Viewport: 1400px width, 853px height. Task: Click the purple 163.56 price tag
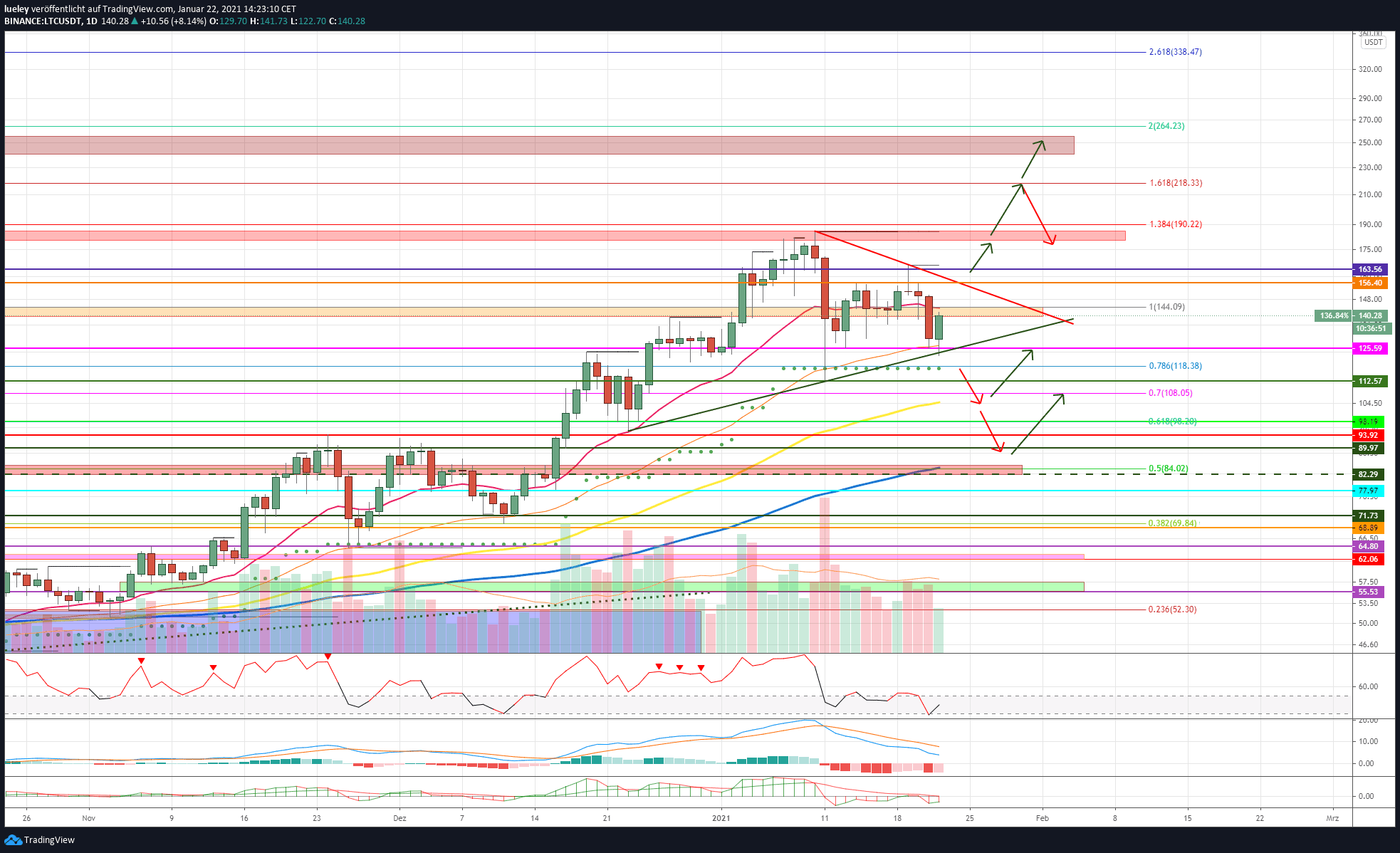coord(1369,270)
